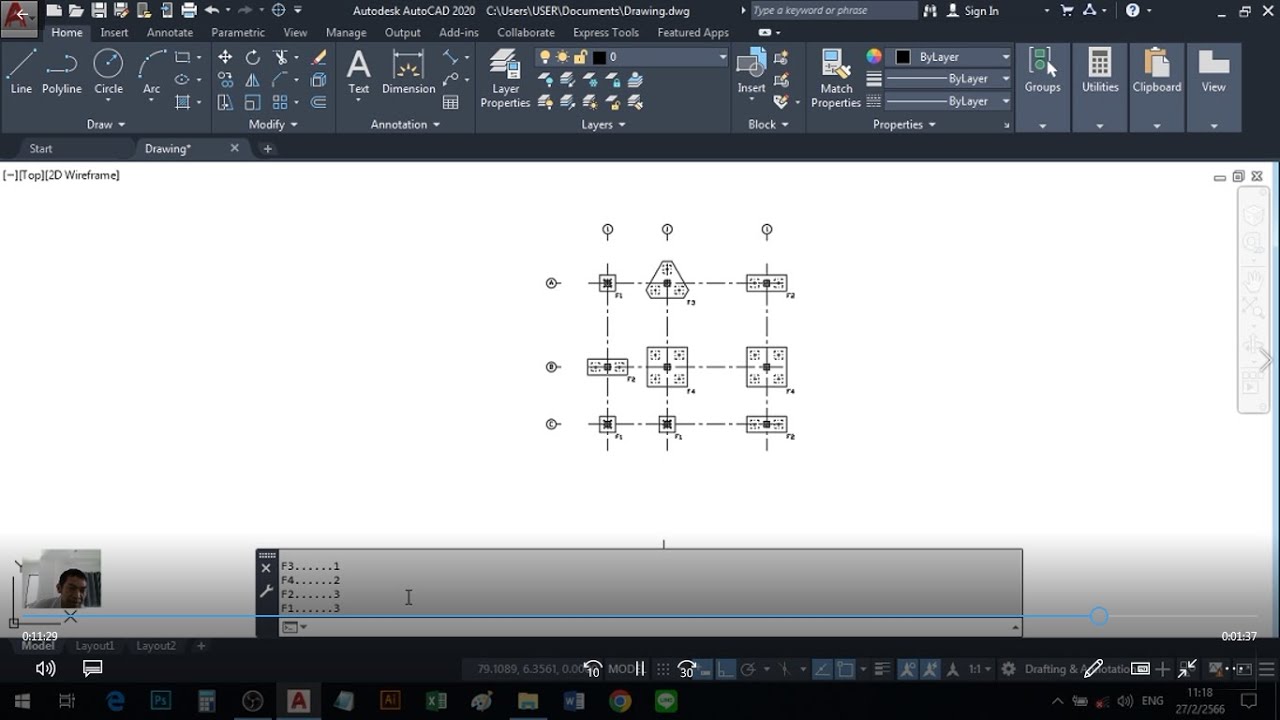Switch to the Parametric ribbon tab

click(x=238, y=33)
